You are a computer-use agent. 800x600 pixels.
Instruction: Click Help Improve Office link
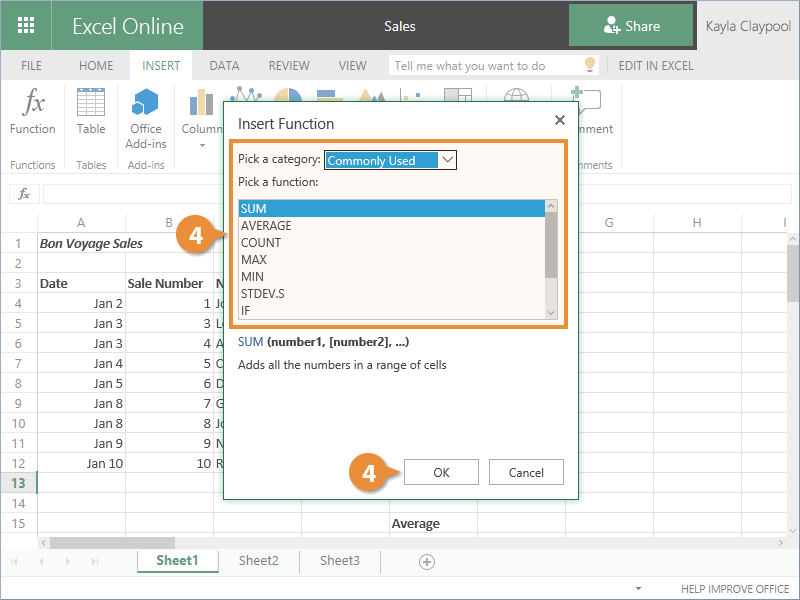[735, 590]
